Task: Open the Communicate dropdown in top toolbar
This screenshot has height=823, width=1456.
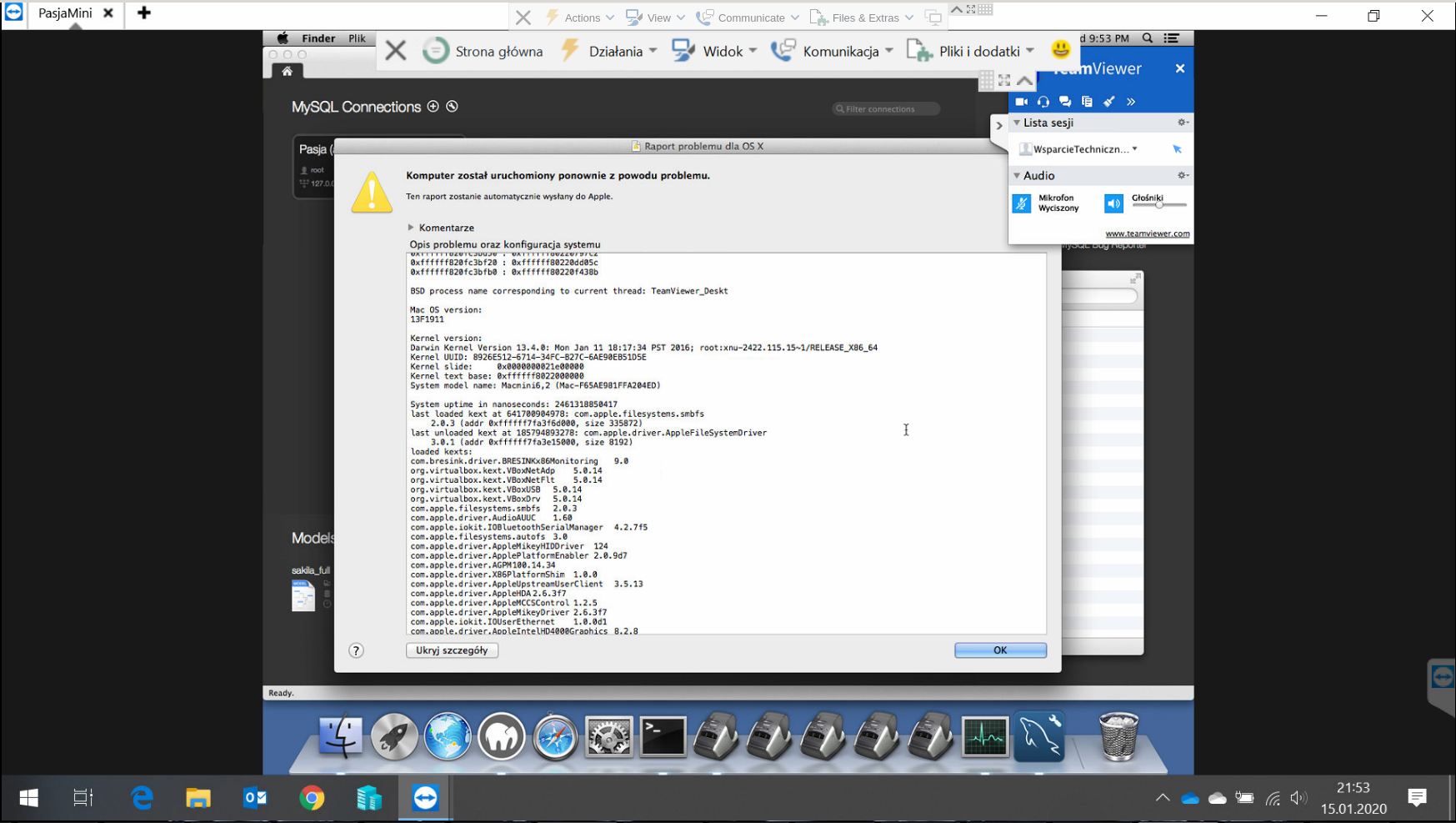Action: [748, 18]
